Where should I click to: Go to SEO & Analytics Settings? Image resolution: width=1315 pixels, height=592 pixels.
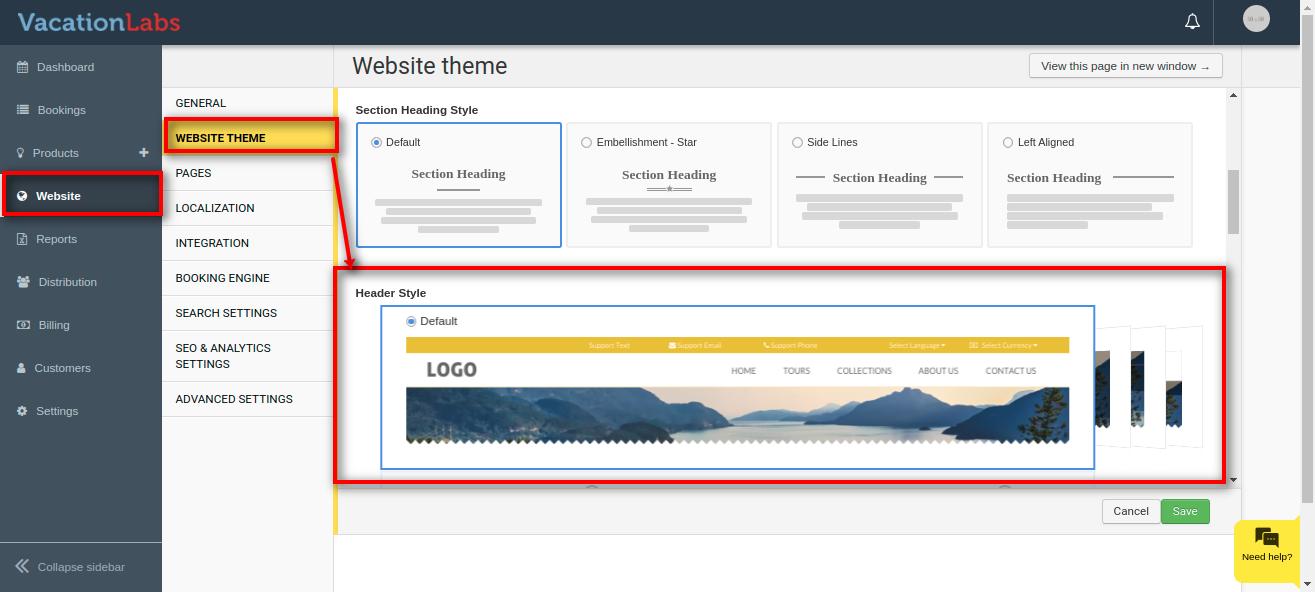click(x=223, y=356)
